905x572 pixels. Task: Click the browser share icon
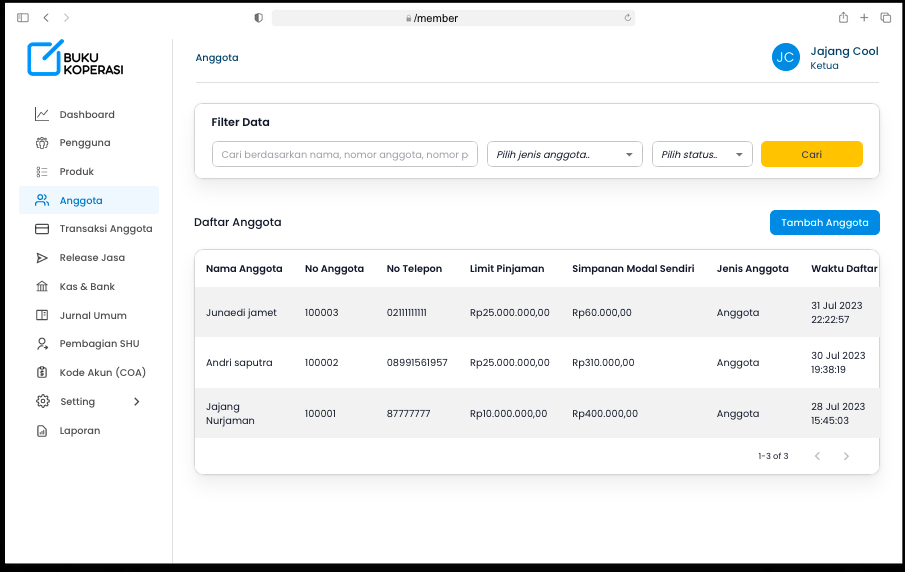coord(843,18)
